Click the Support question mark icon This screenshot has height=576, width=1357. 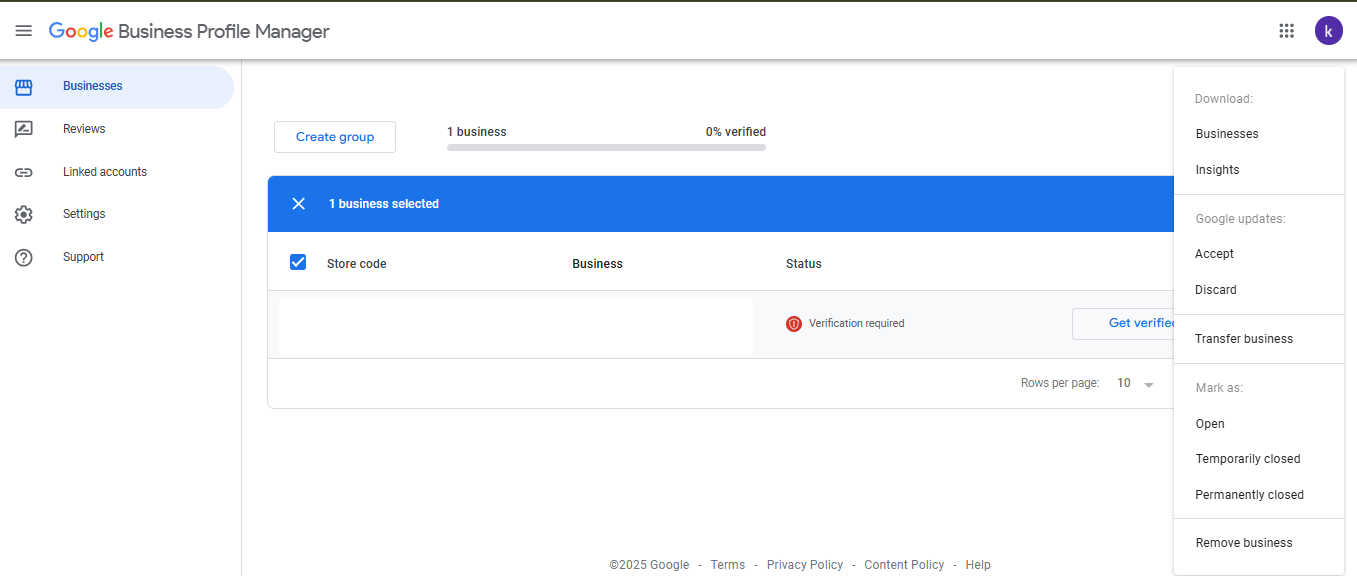point(24,257)
